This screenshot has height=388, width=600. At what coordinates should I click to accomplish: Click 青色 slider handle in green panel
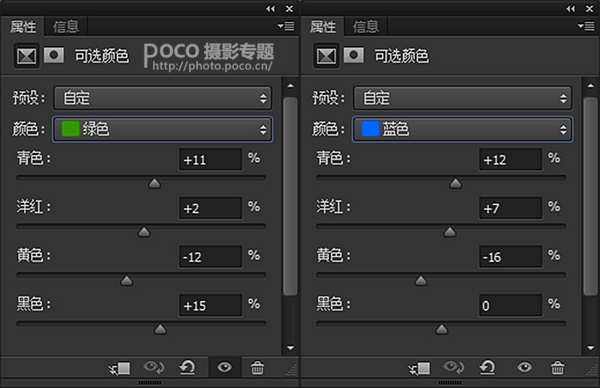tap(155, 183)
